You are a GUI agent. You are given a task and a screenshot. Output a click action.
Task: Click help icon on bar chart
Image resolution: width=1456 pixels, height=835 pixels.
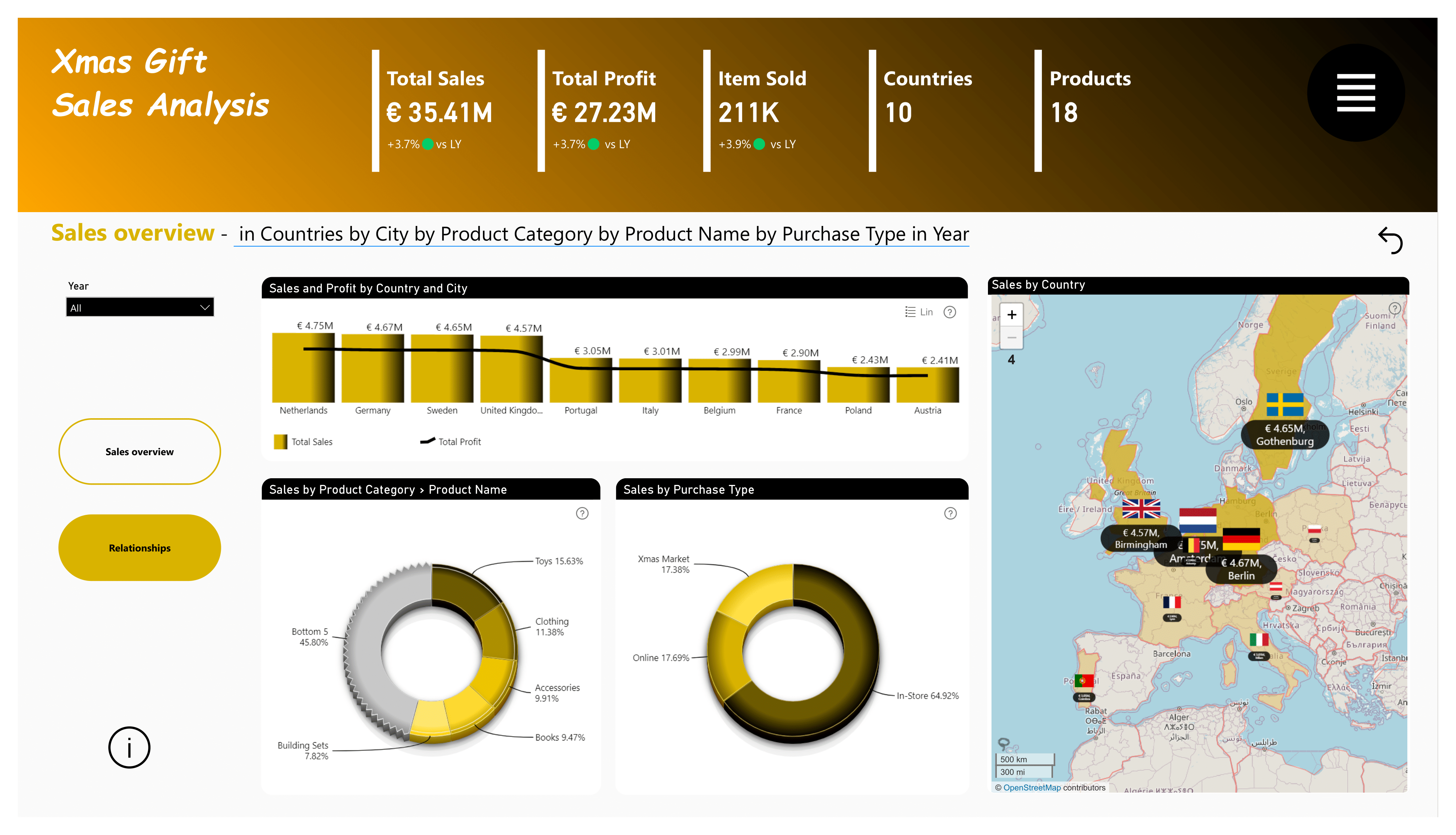(950, 312)
